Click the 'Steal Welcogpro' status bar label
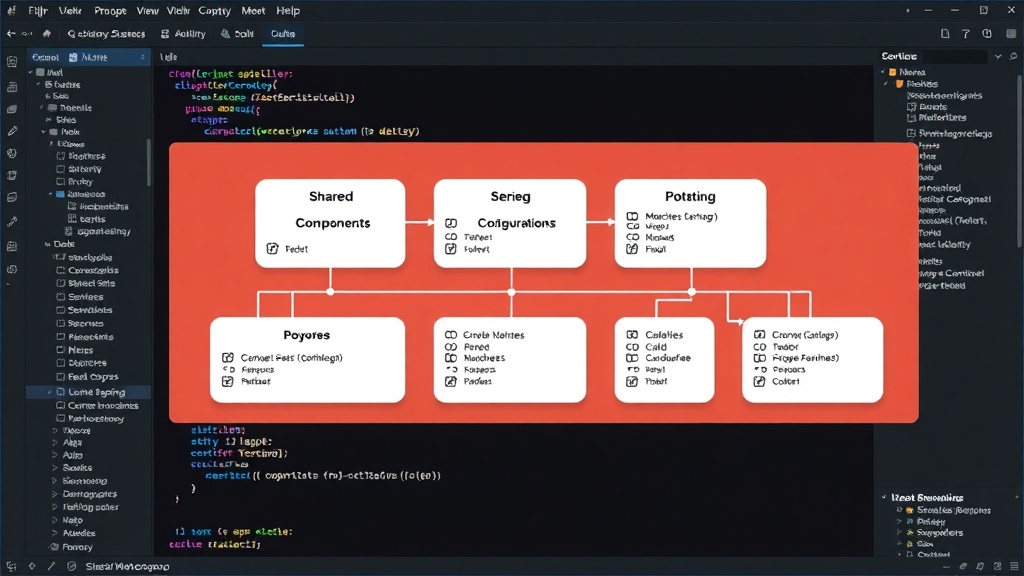 click(127, 566)
